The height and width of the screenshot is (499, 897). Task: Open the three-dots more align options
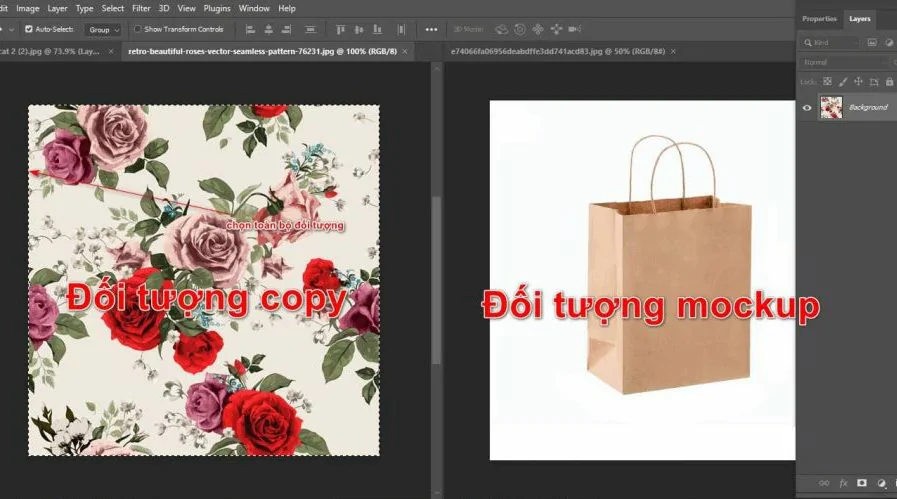(x=431, y=29)
